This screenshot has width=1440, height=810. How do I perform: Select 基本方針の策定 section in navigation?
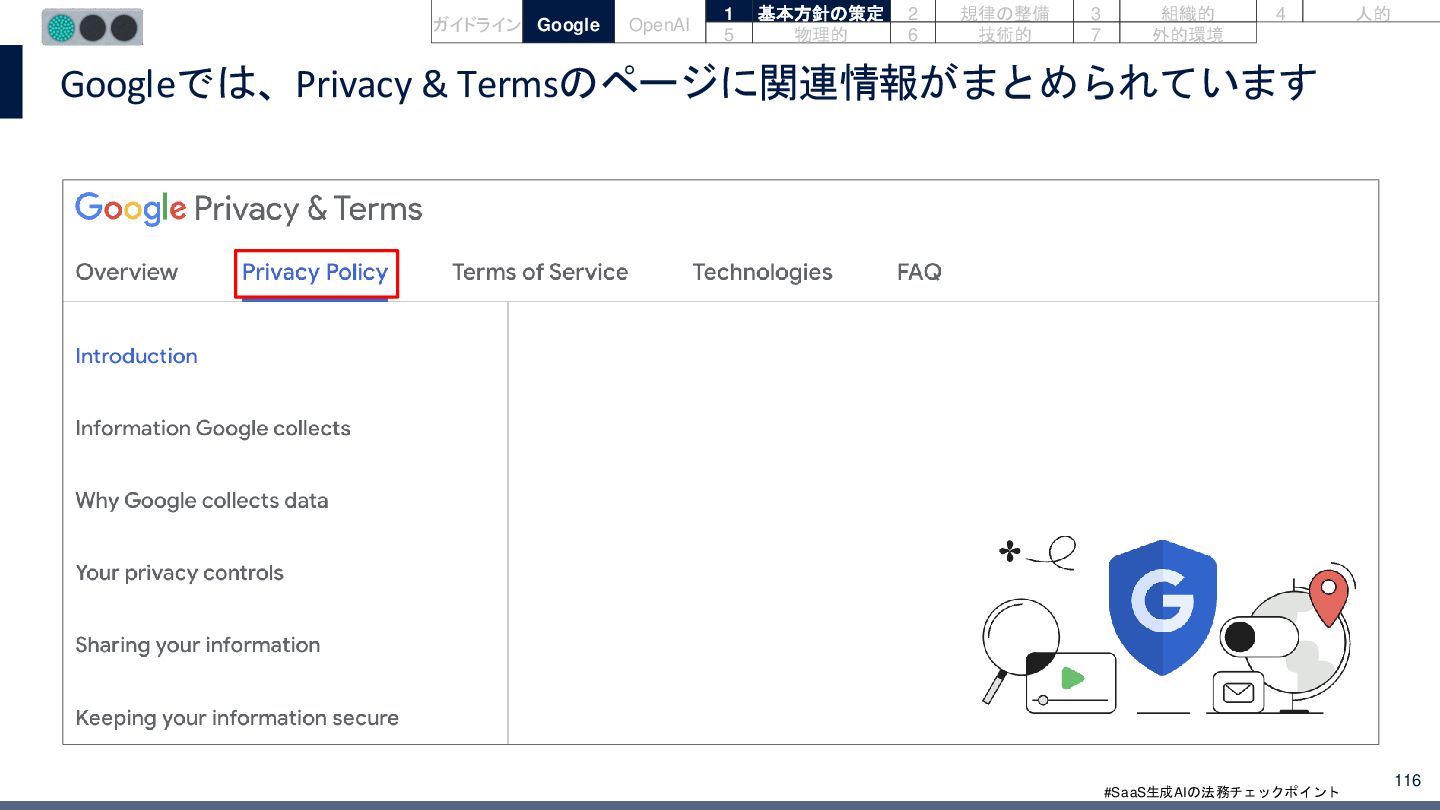click(820, 13)
